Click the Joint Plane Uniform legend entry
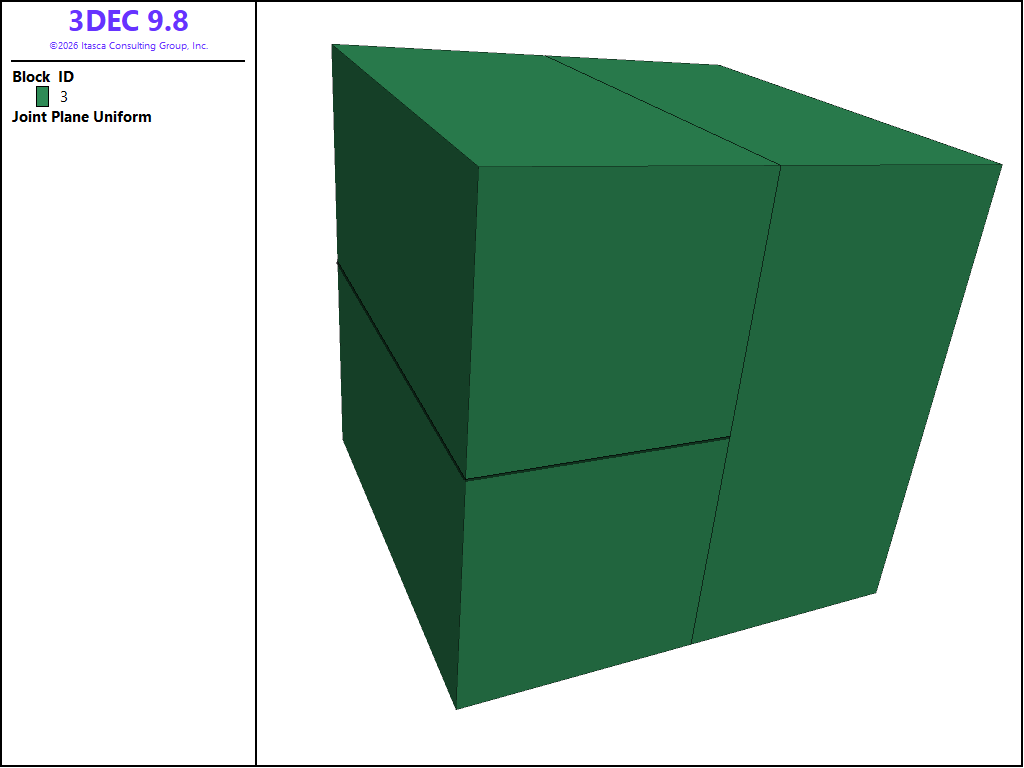1024x768 pixels. click(x=82, y=117)
